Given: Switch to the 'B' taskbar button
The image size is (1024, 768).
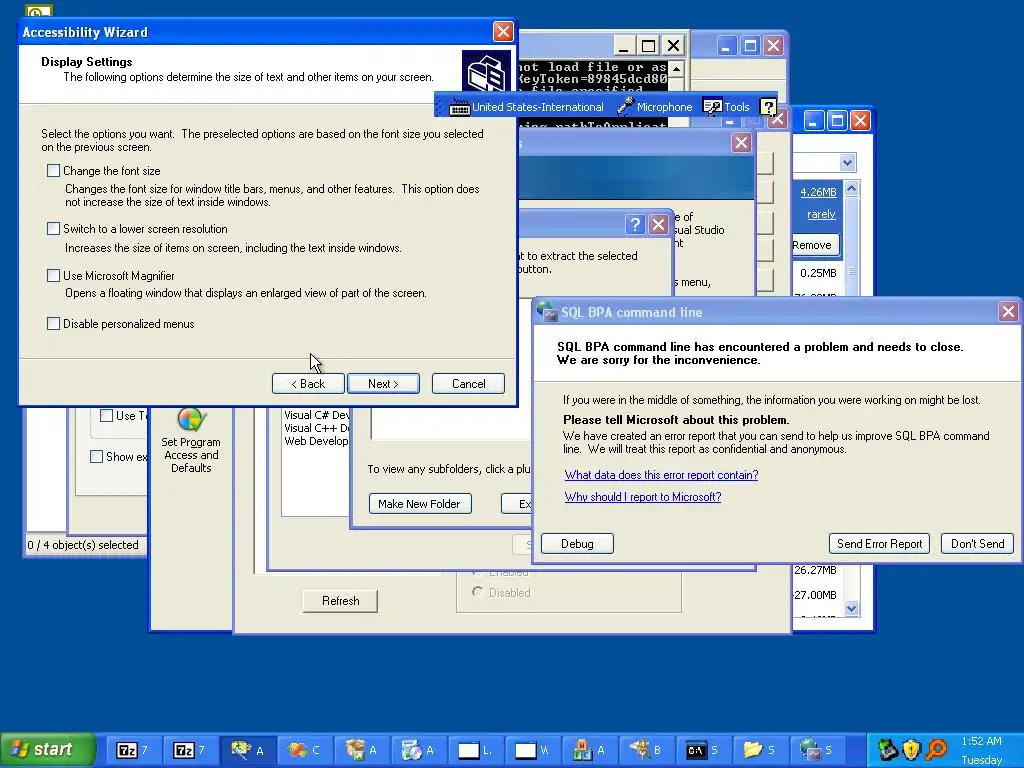Looking at the screenshot, I should [x=646, y=750].
